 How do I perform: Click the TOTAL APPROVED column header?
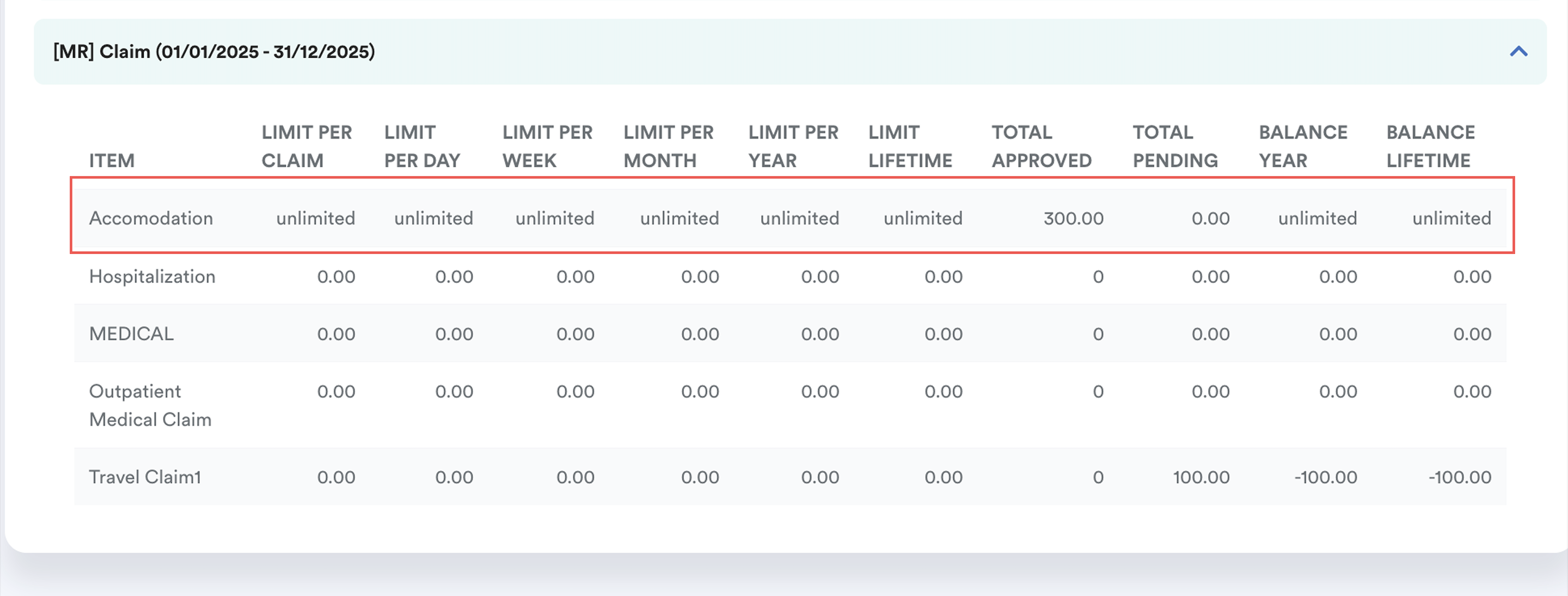tap(1041, 146)
